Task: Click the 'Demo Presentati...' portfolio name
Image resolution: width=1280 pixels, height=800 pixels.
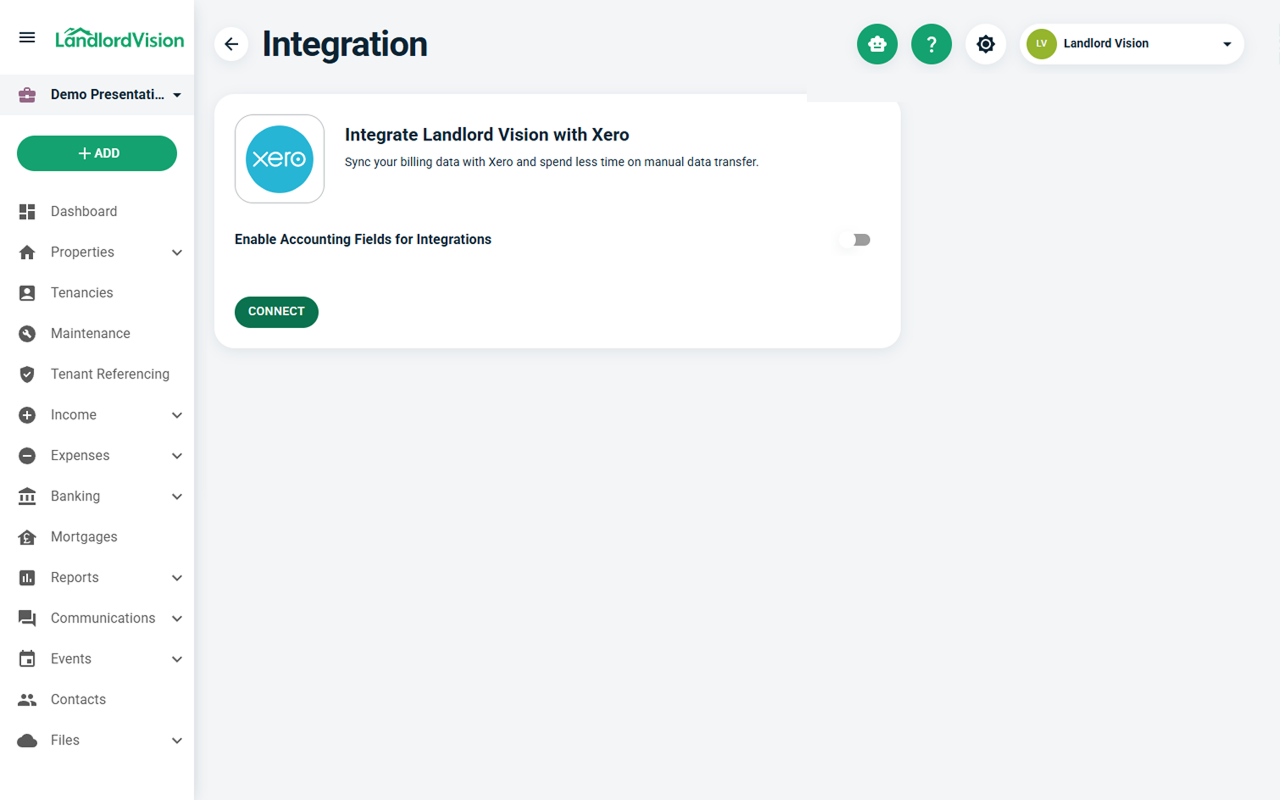Action: tap(108, 95)
